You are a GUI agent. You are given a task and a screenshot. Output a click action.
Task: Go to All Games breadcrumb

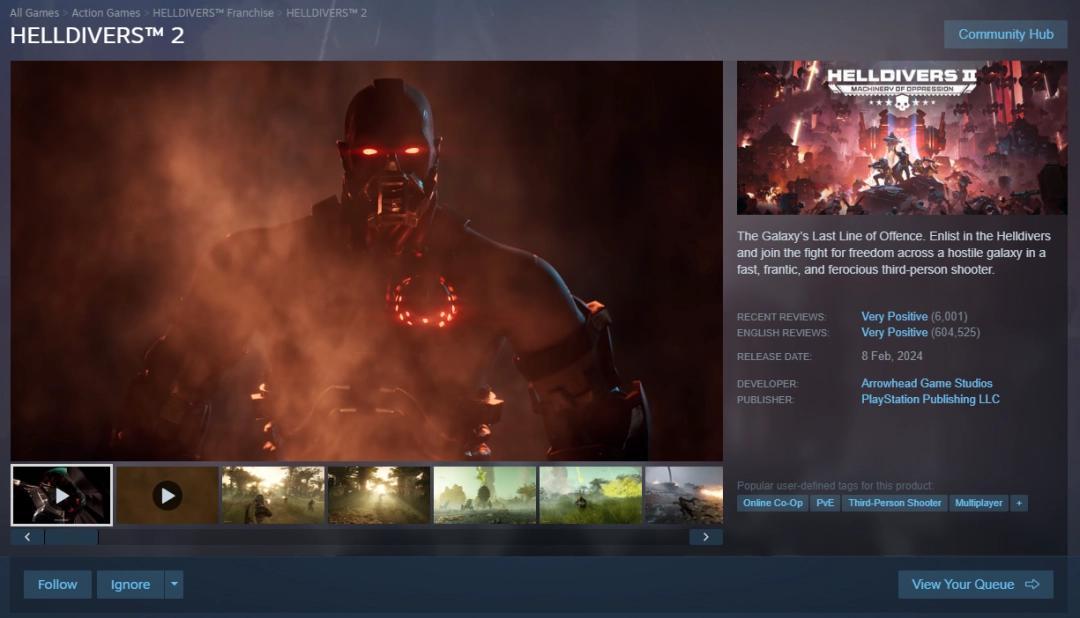34,13
